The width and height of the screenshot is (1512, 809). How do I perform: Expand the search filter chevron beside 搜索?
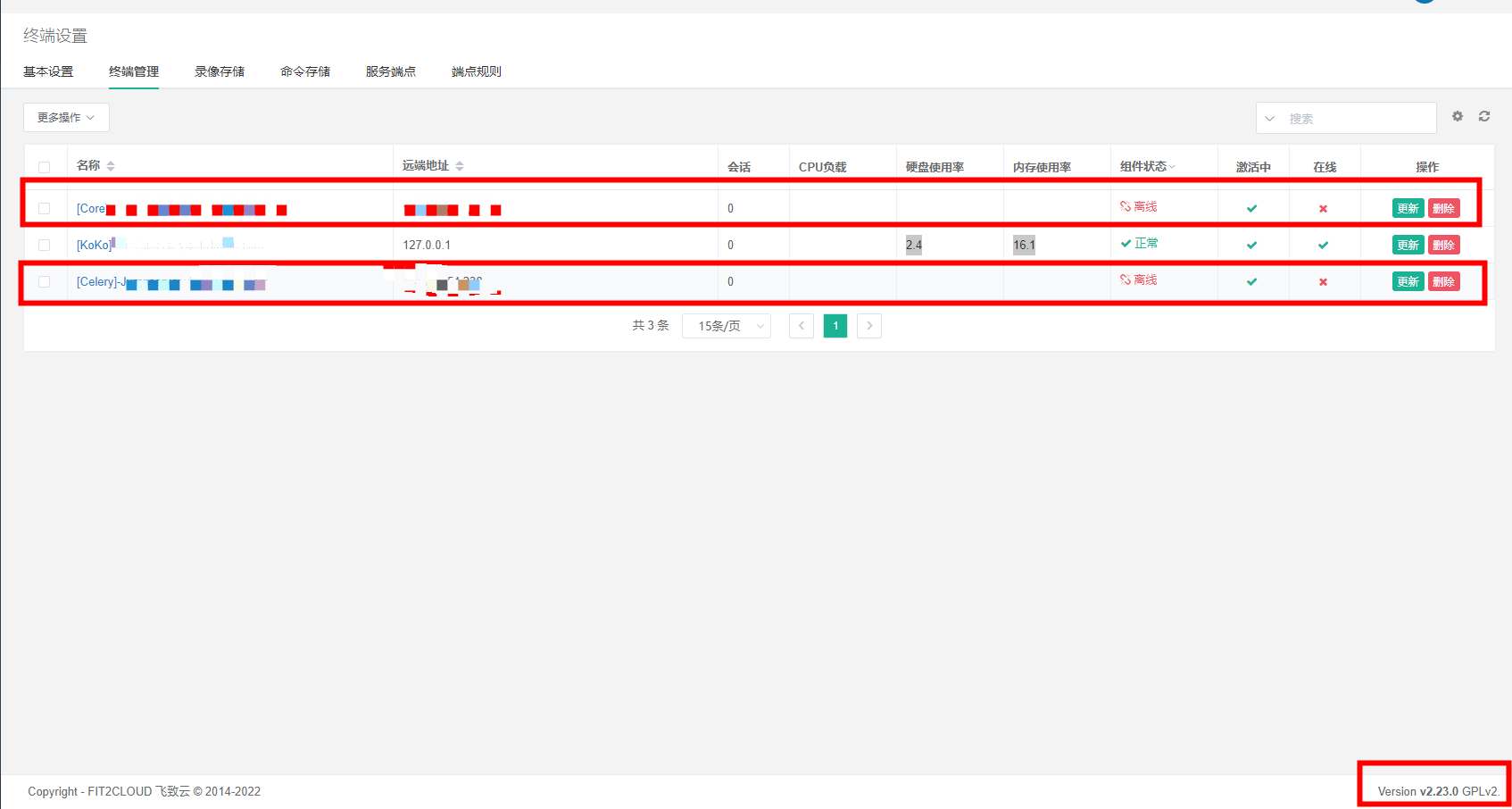click(1270, 118)
